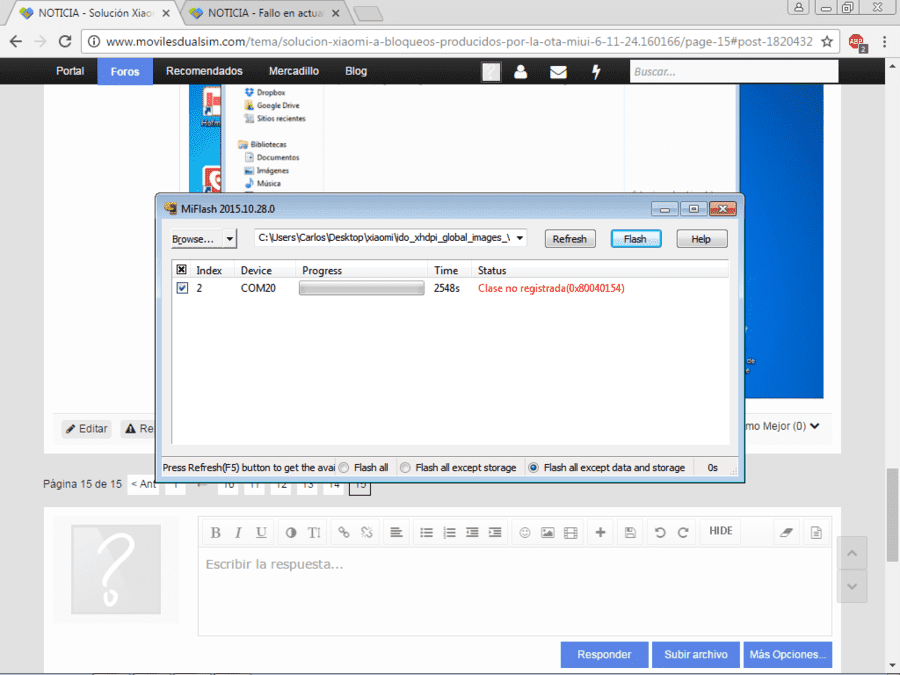The image size is (900, 675).
Task: Select Flash all except storage option
Action: tap(405, 468)
